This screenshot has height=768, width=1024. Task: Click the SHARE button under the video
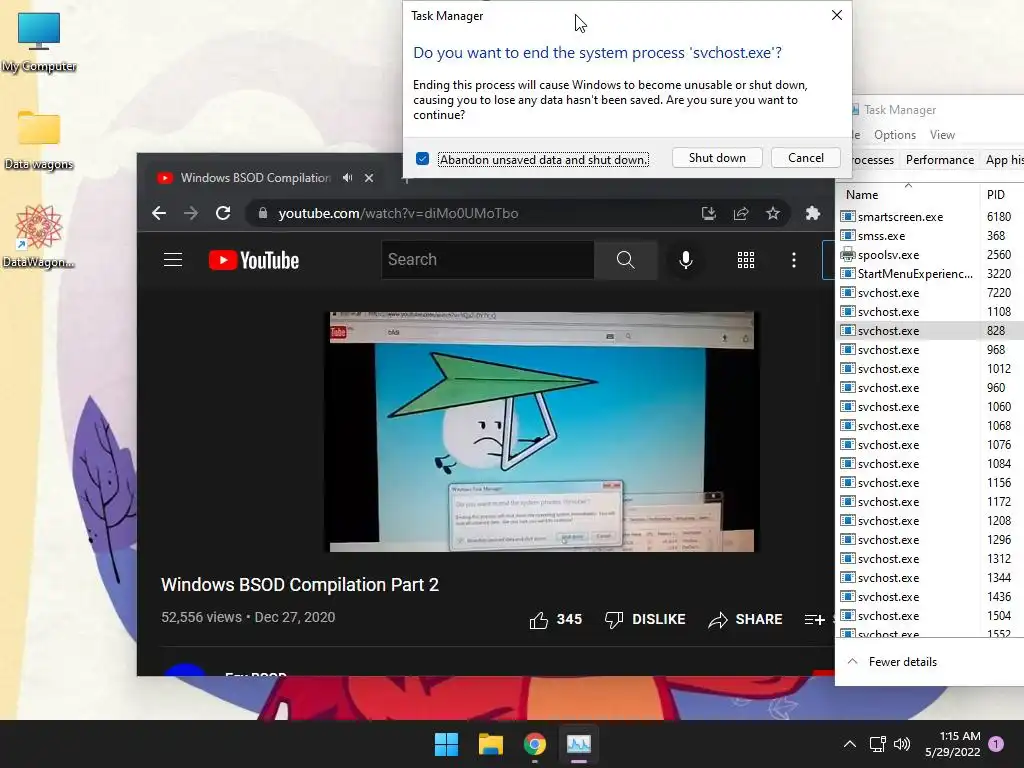pos(745,619)
